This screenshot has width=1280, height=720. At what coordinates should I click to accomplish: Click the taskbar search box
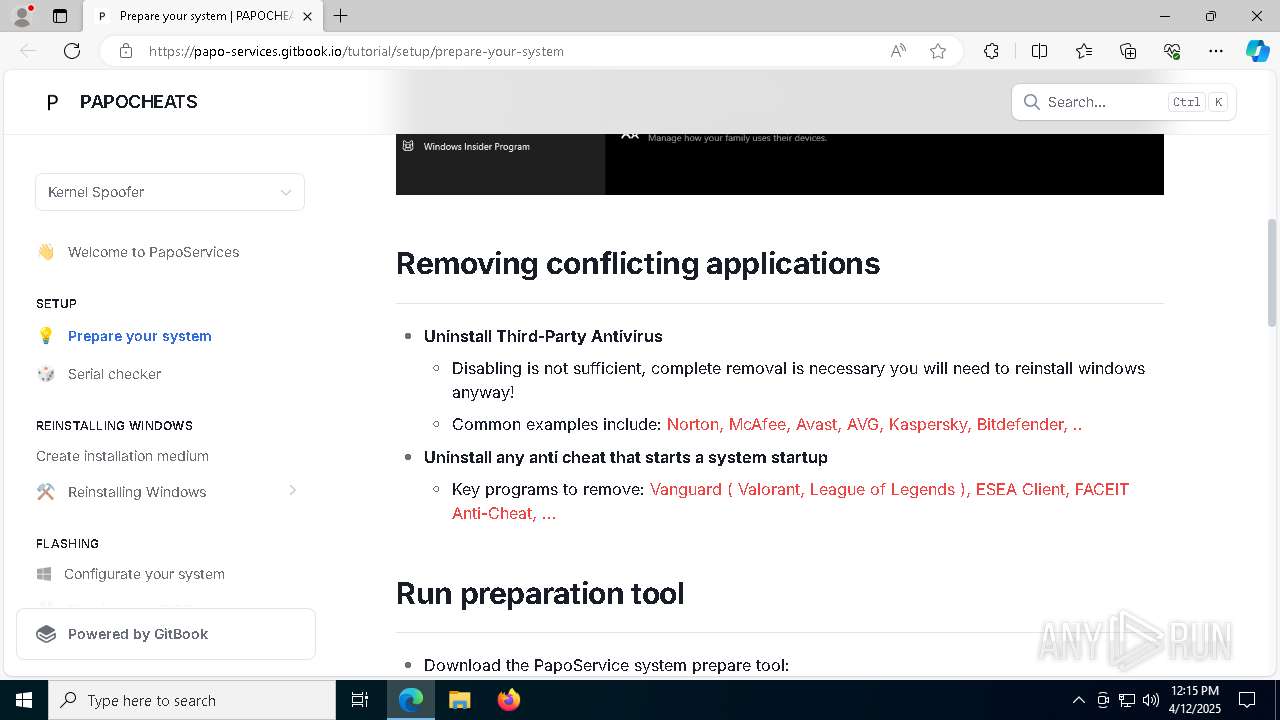[192, 700]
